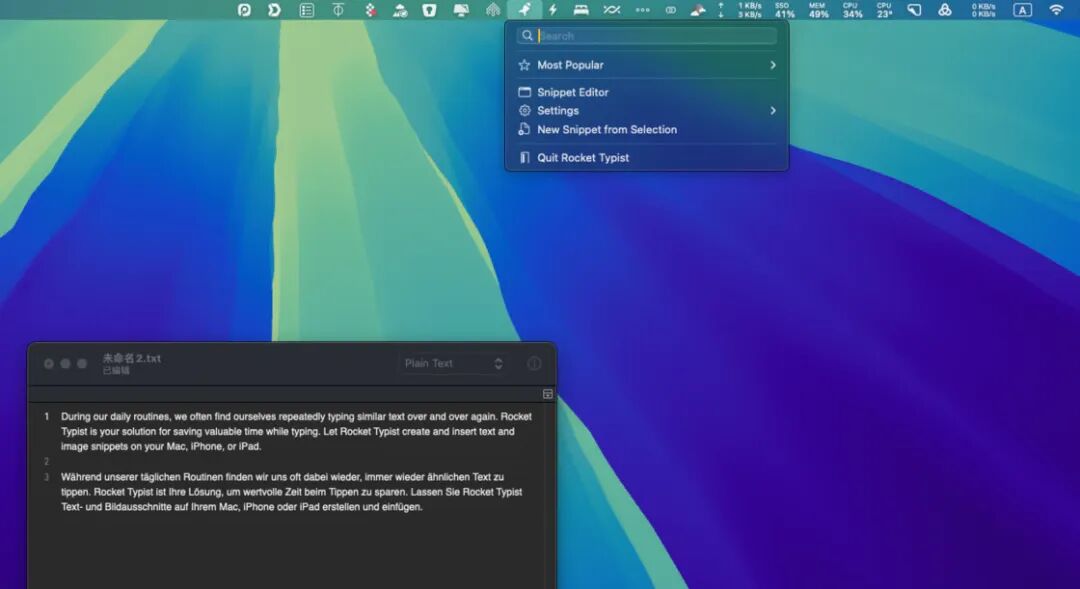Click the CPU 23° temperature indicator
This screenshot has width=1080, height=589.
tap(884, 10)
